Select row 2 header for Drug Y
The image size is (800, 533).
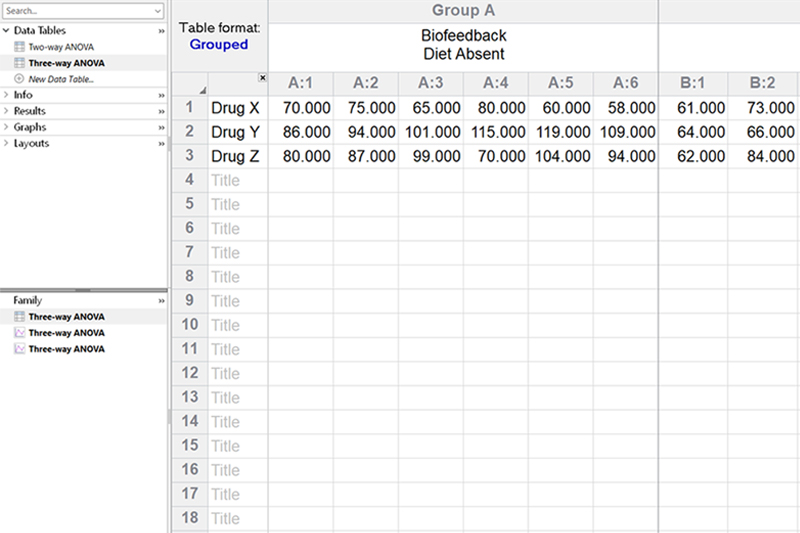click(x=189, y=132)
